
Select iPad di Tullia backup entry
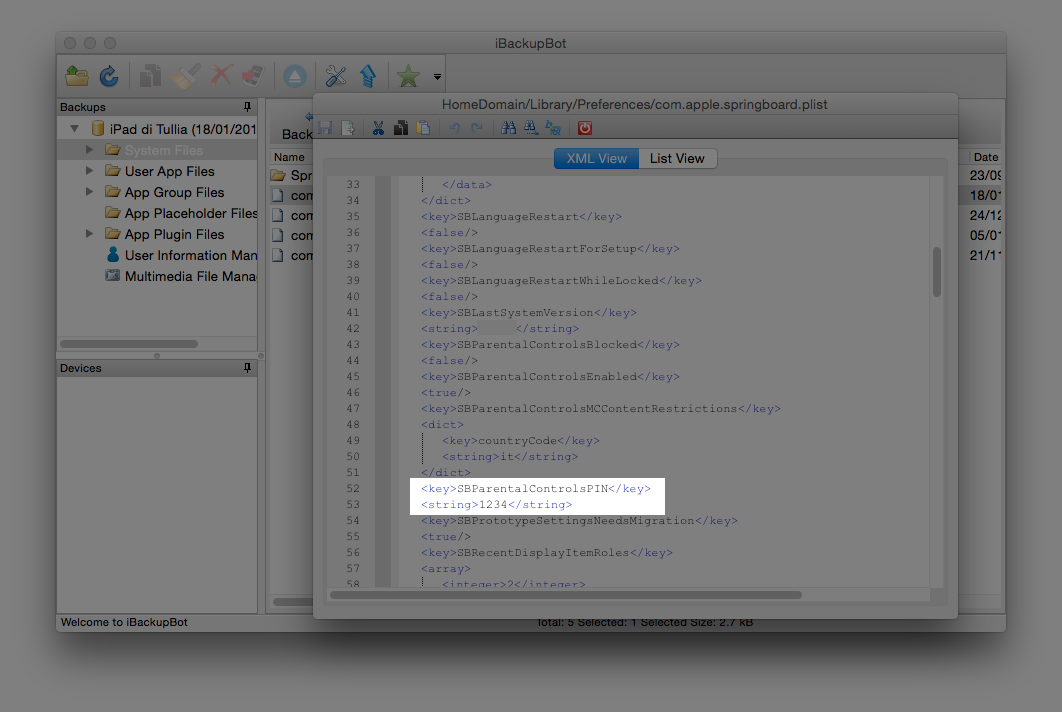coord(174,129)
